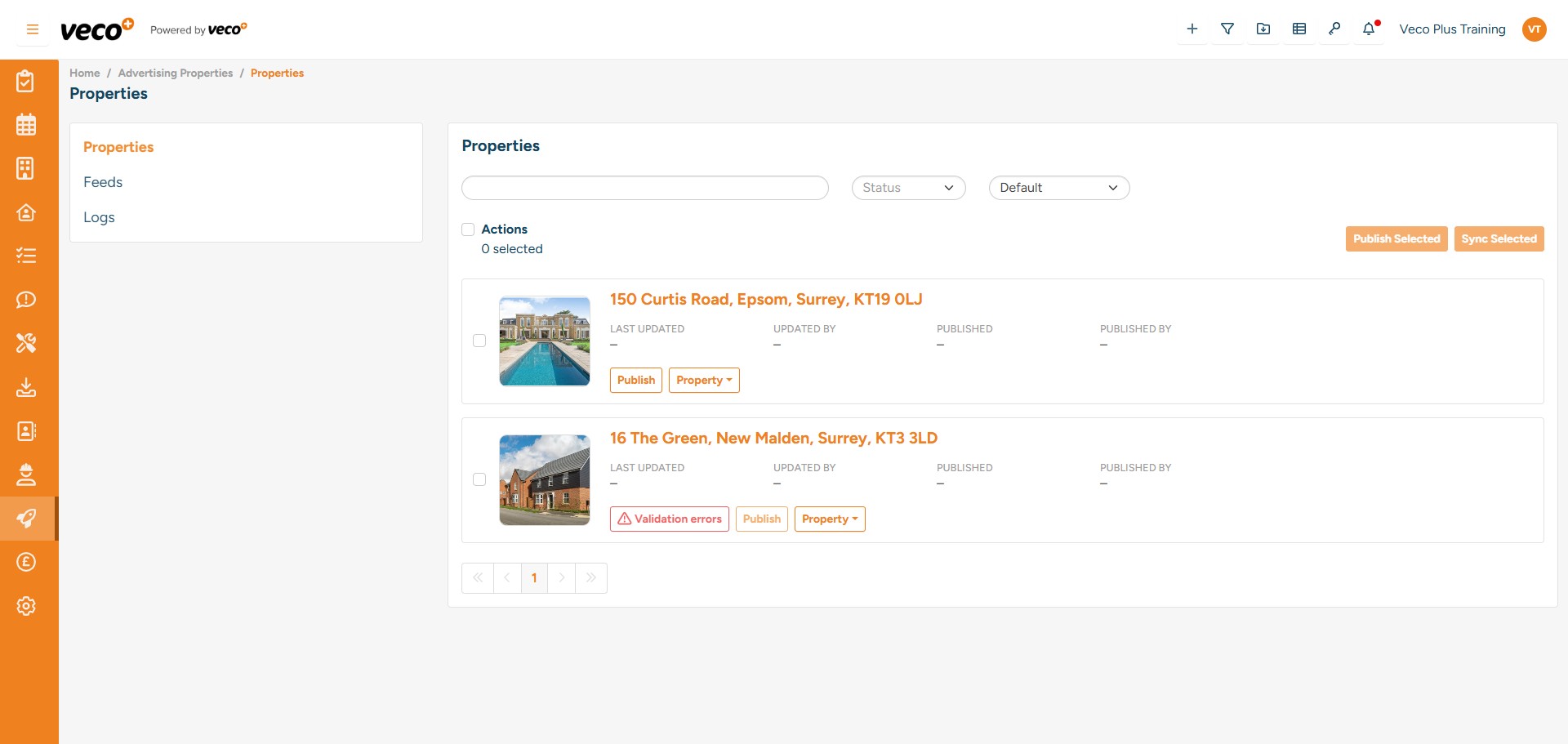Click the notification bell with red badge

click(1368, 29)
